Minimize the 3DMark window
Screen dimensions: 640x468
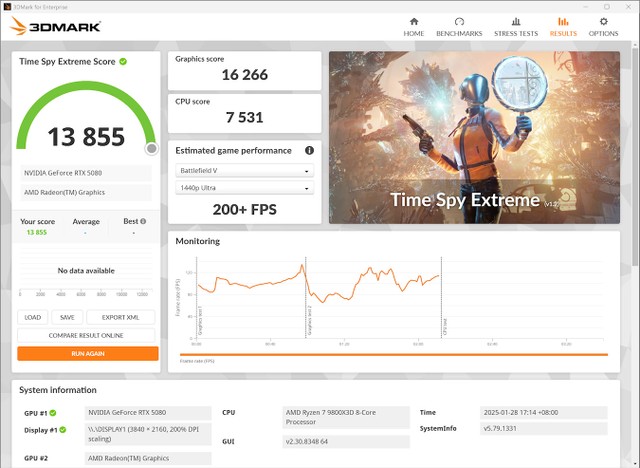pyautogui.click(x=586, y=7)
